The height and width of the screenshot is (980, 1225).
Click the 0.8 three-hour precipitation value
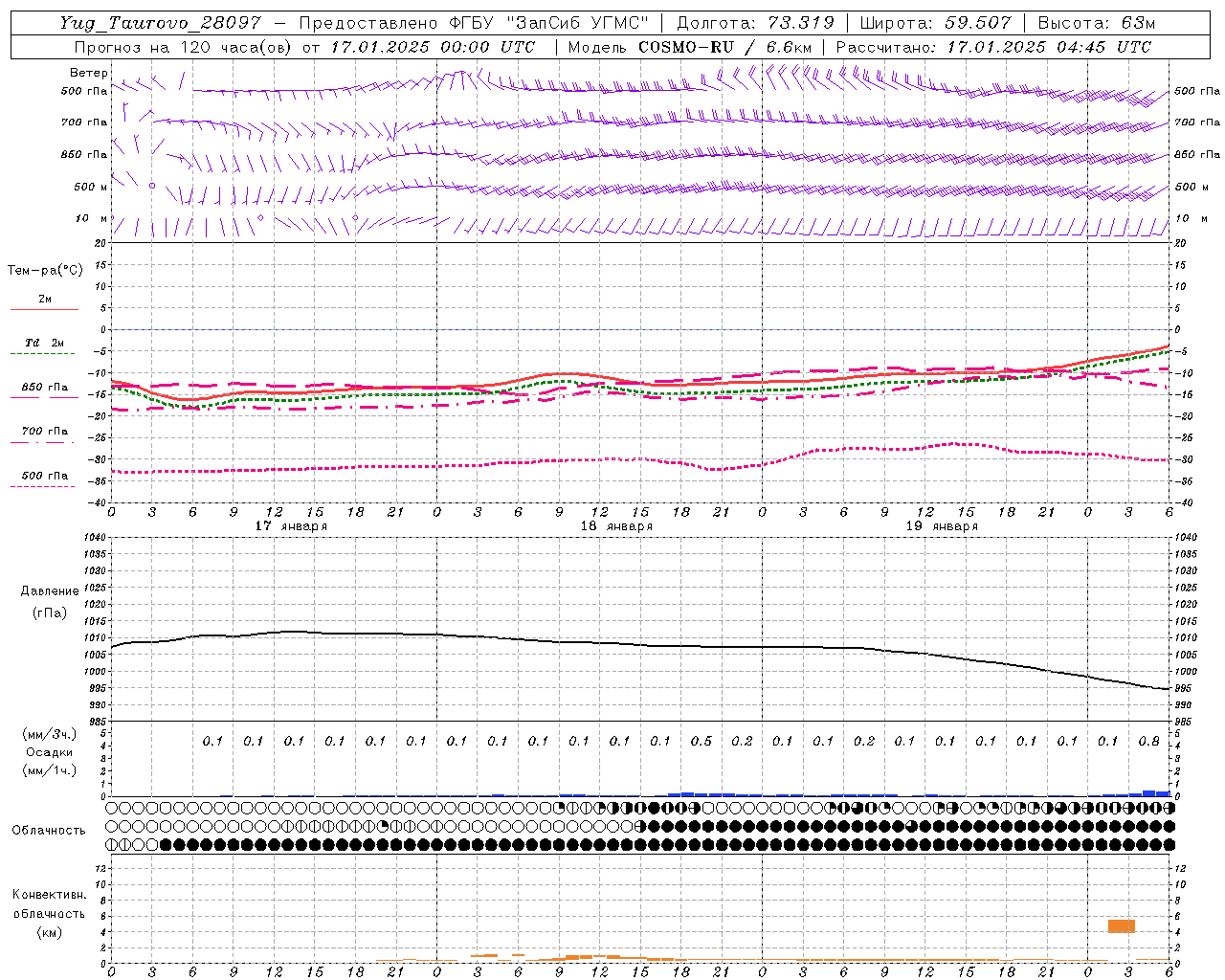point(1149,741)
